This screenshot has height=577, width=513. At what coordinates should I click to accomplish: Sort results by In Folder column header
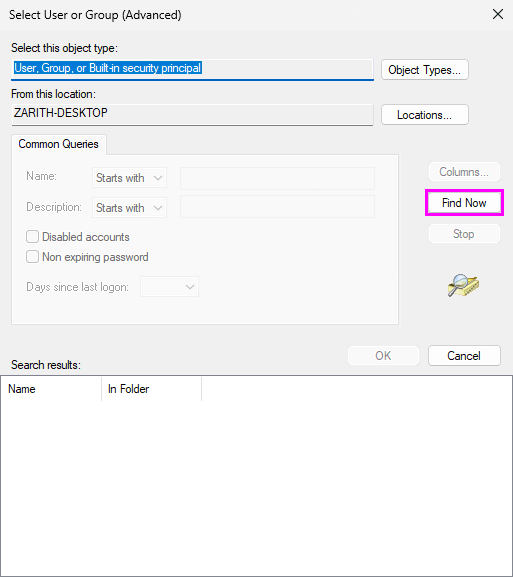coord(151,389)
